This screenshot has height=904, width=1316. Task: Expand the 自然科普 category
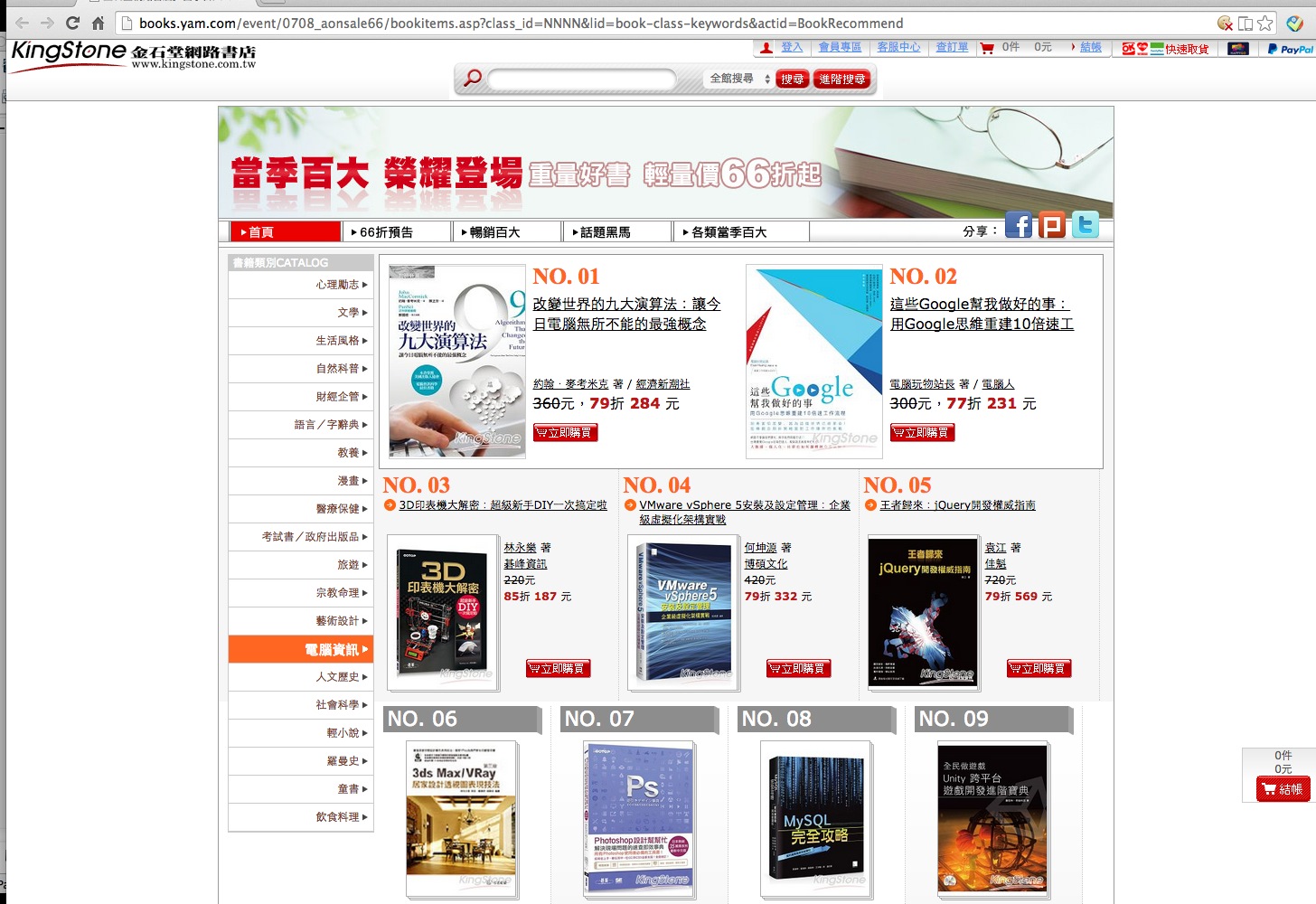[x=301, y=368]
